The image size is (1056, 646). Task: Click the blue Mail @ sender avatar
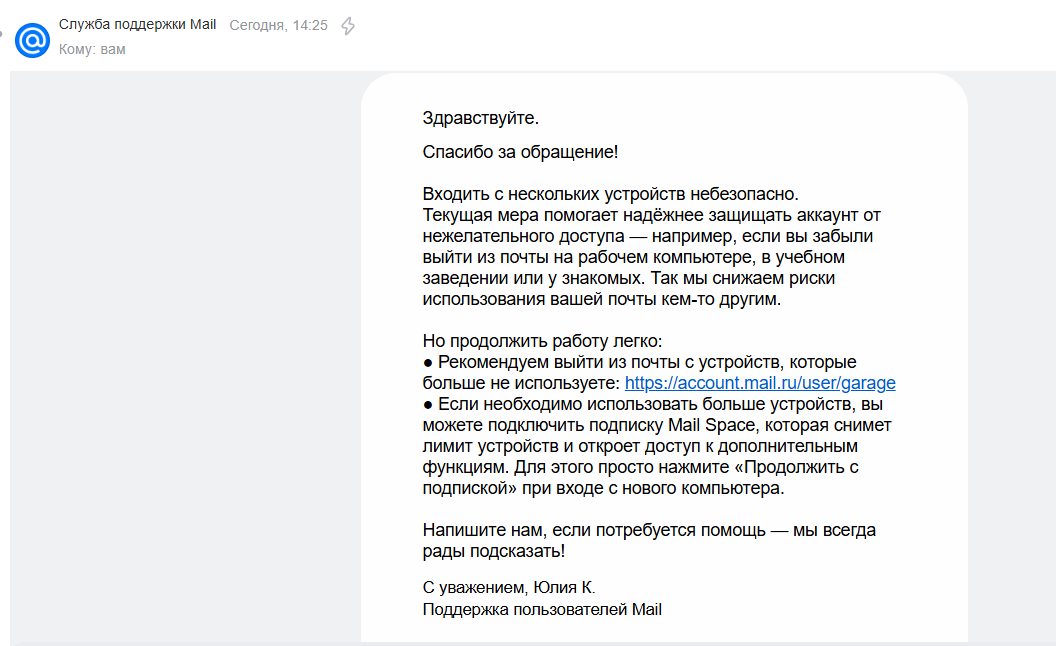(32, 40)
